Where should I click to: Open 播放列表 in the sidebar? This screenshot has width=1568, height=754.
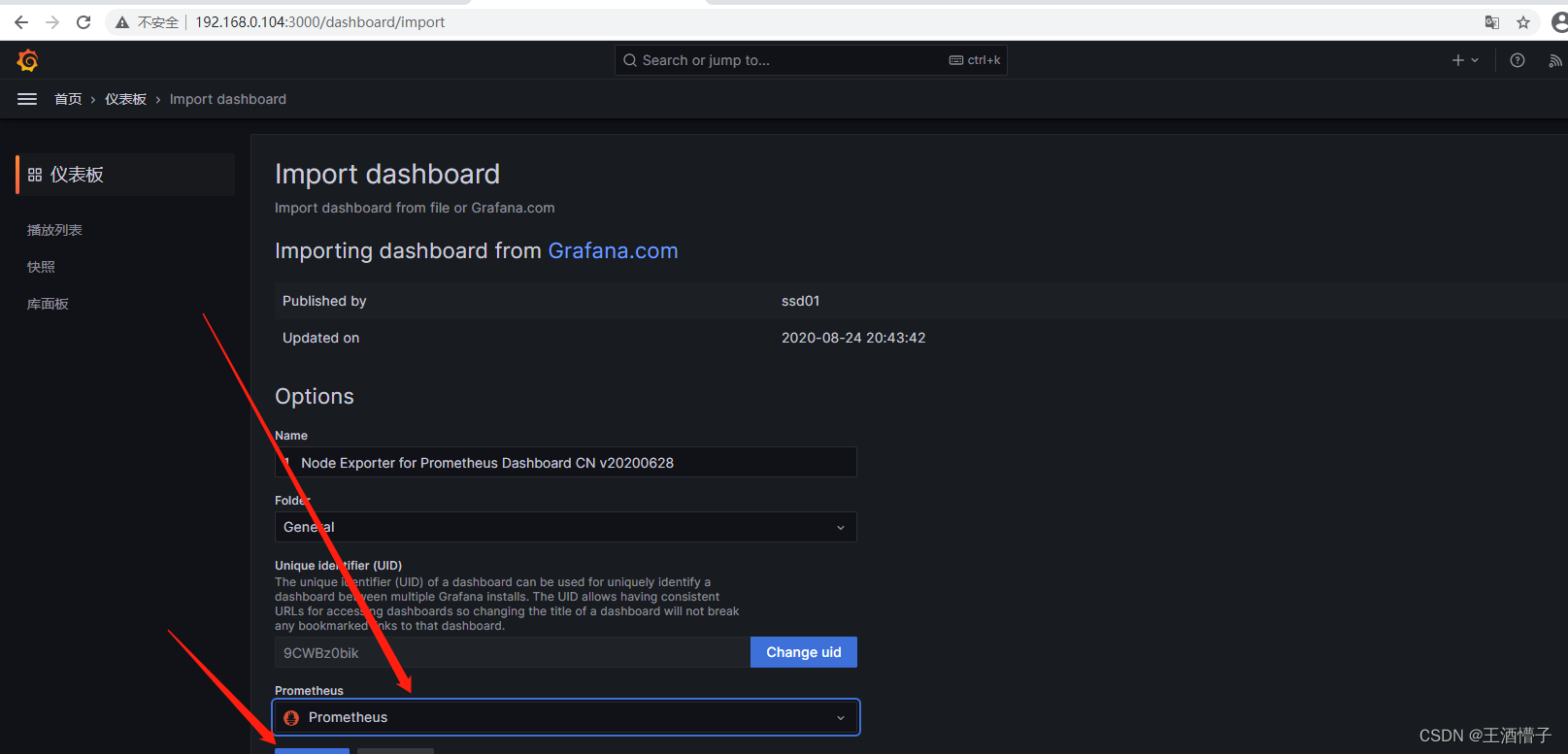(x=54, y=230)
